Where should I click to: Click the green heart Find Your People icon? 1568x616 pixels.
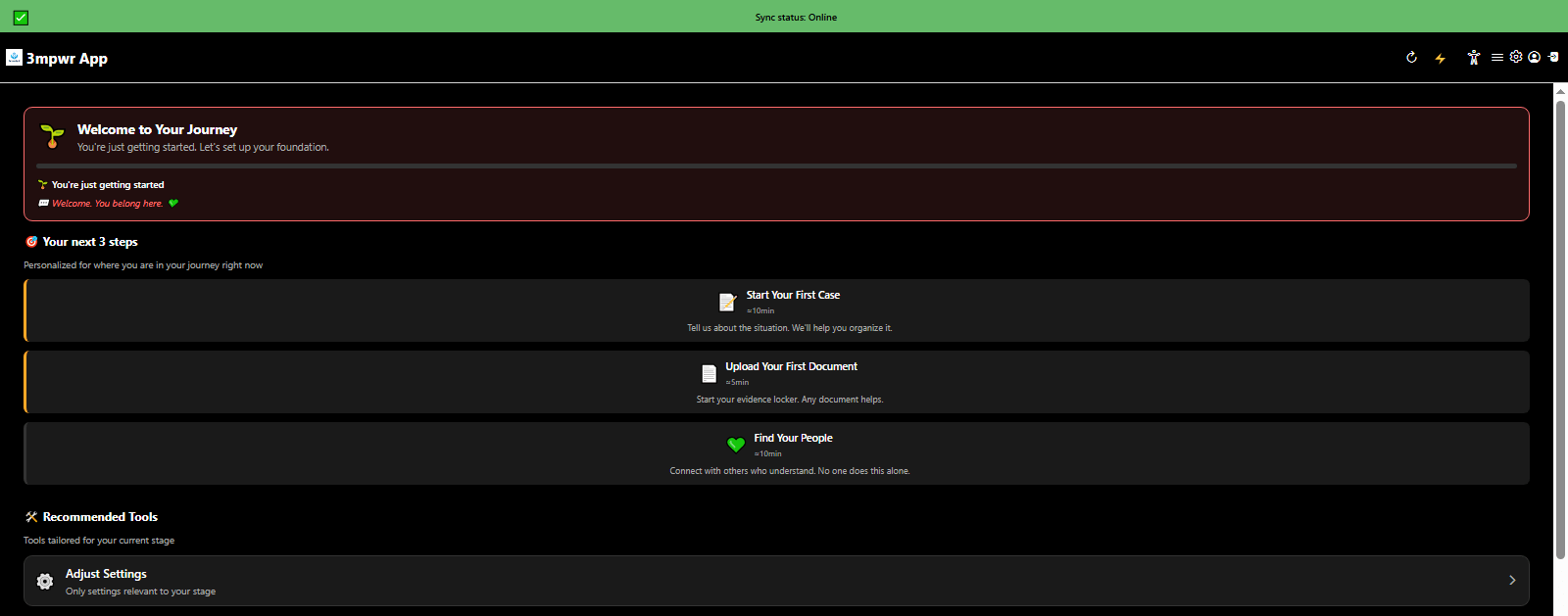coord(736,445)
